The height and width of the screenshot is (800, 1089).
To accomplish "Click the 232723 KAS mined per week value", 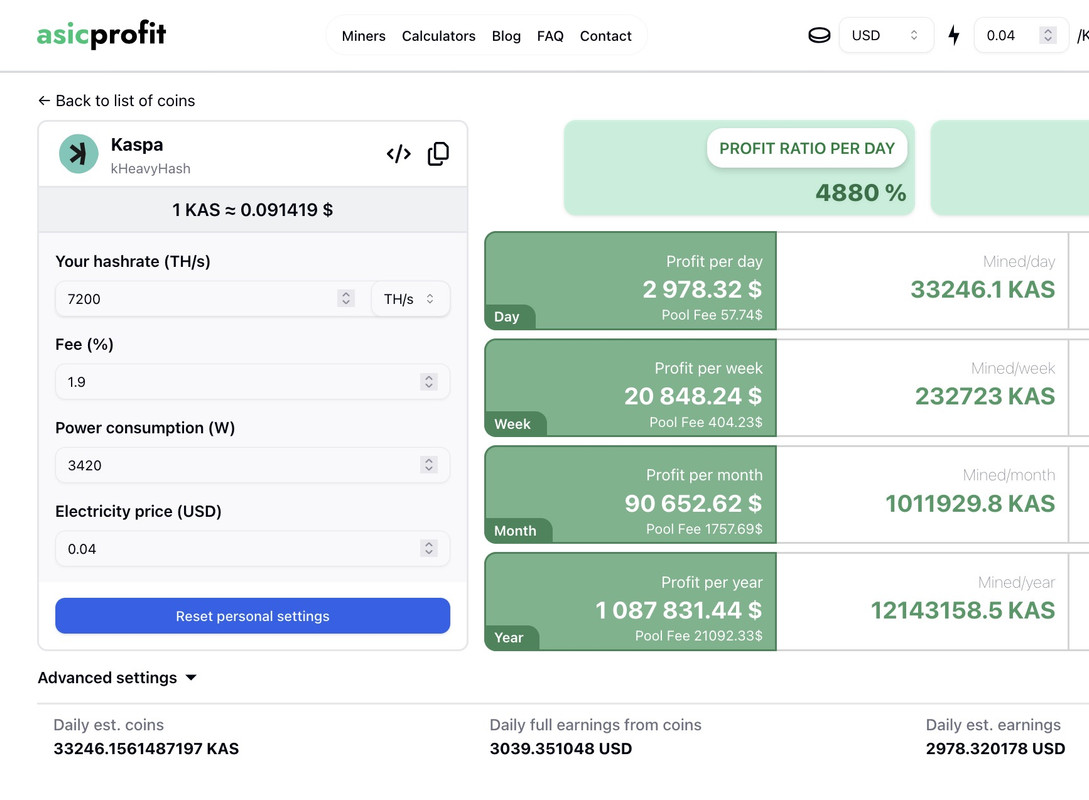I will click(x=985, y=396).
